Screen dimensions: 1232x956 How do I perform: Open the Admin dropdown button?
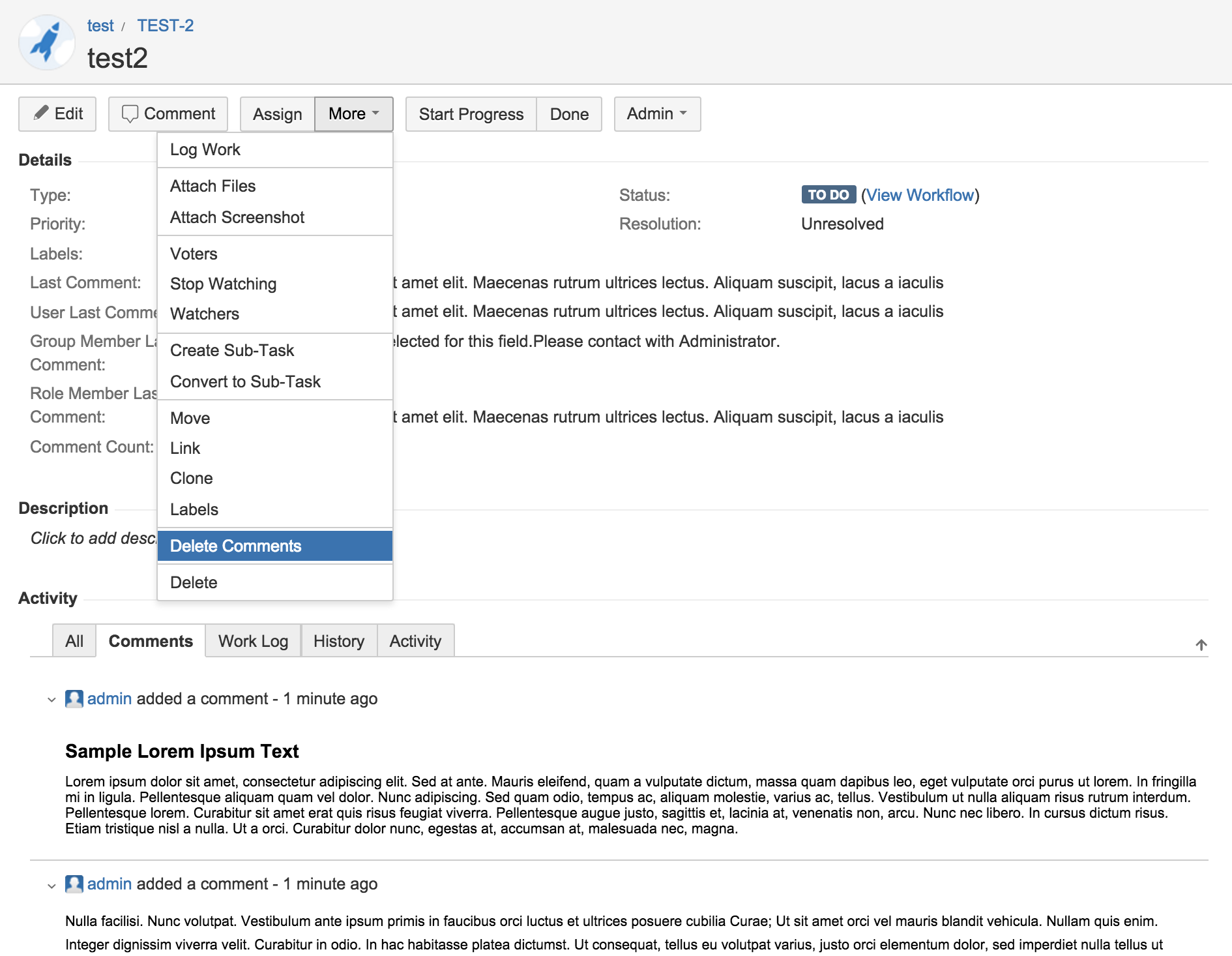click(657, 114)
